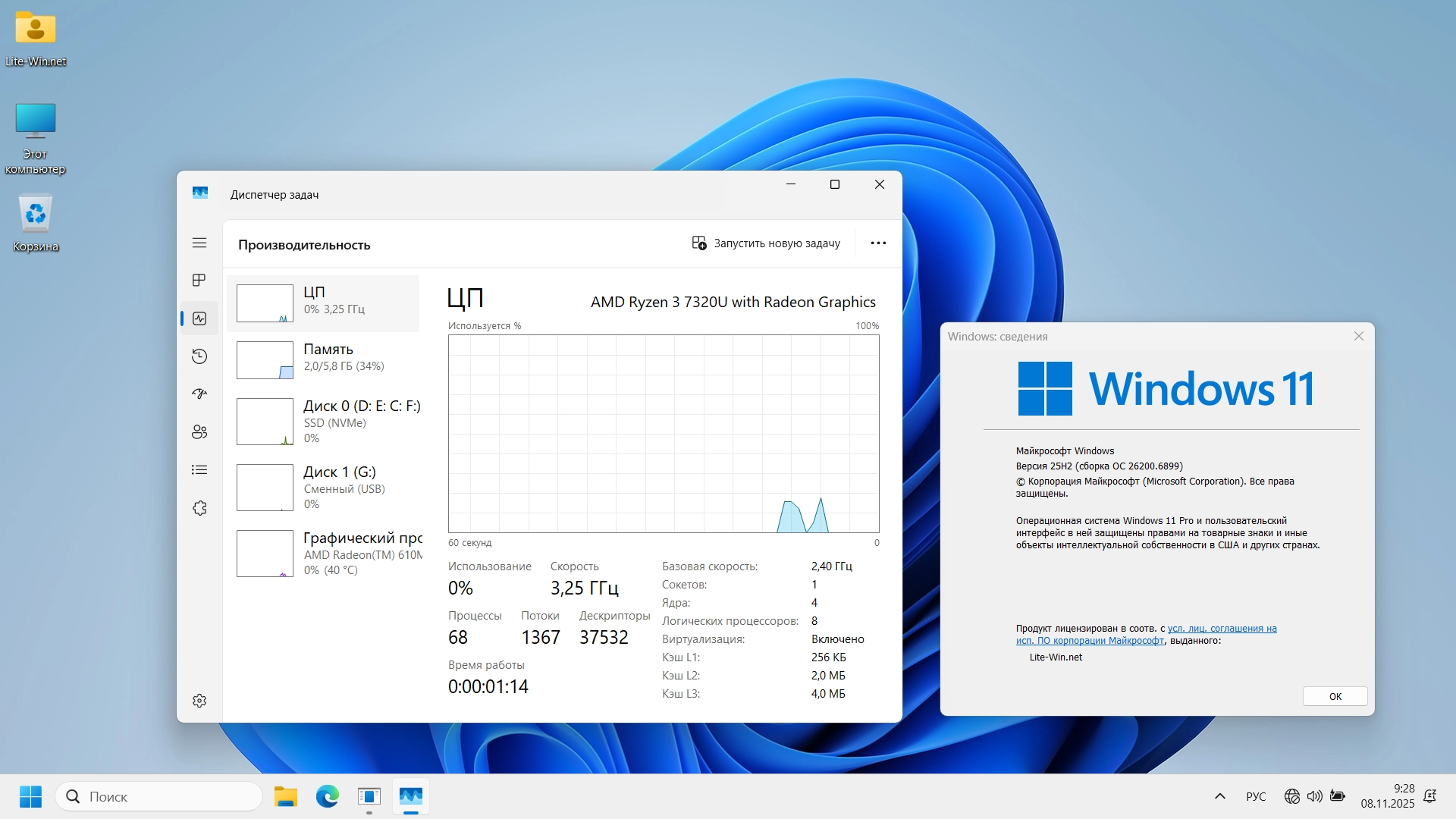The height and width of the screenshot is (819, 1456).
Task: Click Запустить новую задачу button
Action: (766, 243)
